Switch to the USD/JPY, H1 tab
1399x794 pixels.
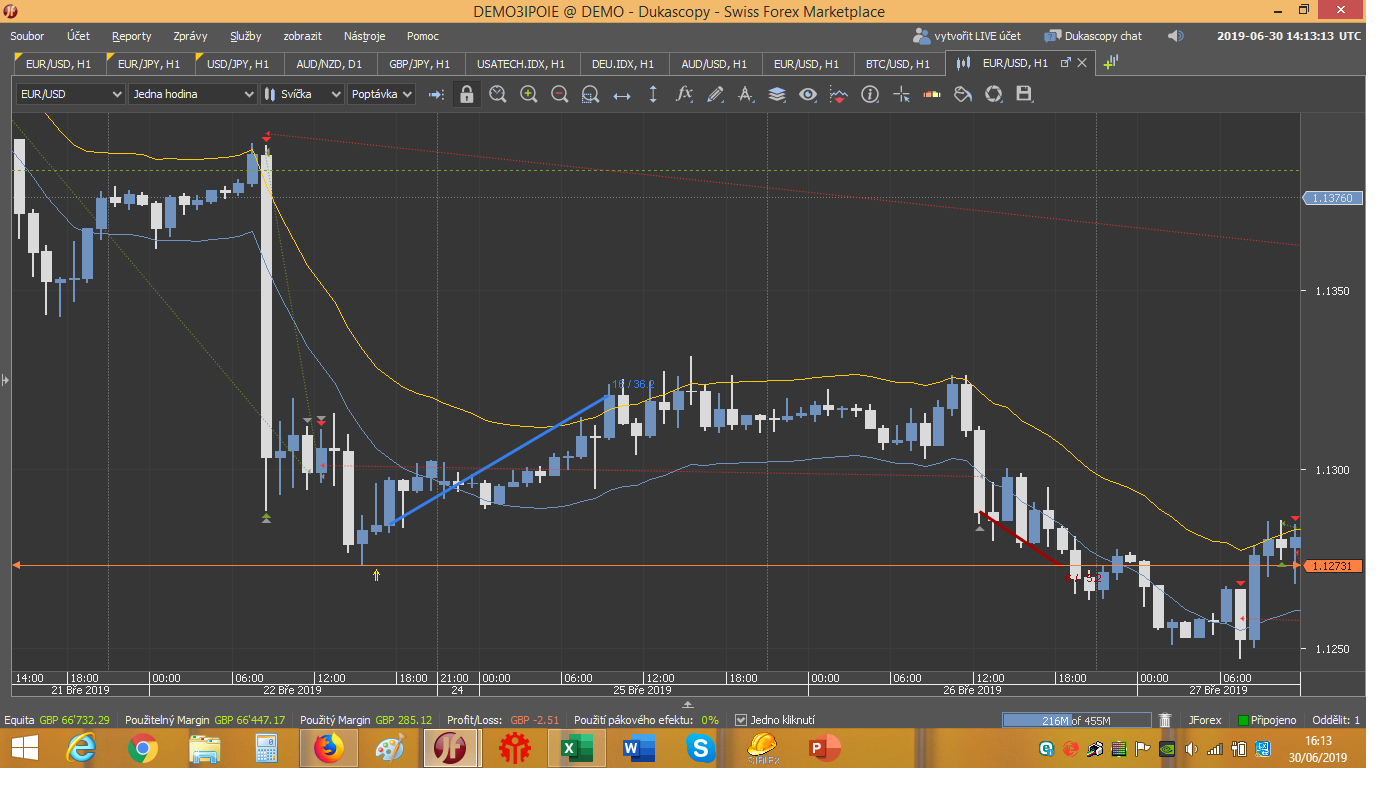pos(238,63)
